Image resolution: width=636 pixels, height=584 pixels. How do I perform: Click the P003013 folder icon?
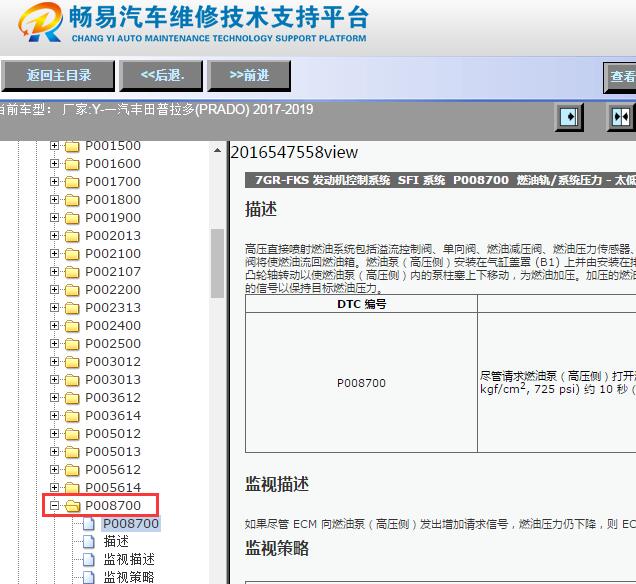[72, 380]
